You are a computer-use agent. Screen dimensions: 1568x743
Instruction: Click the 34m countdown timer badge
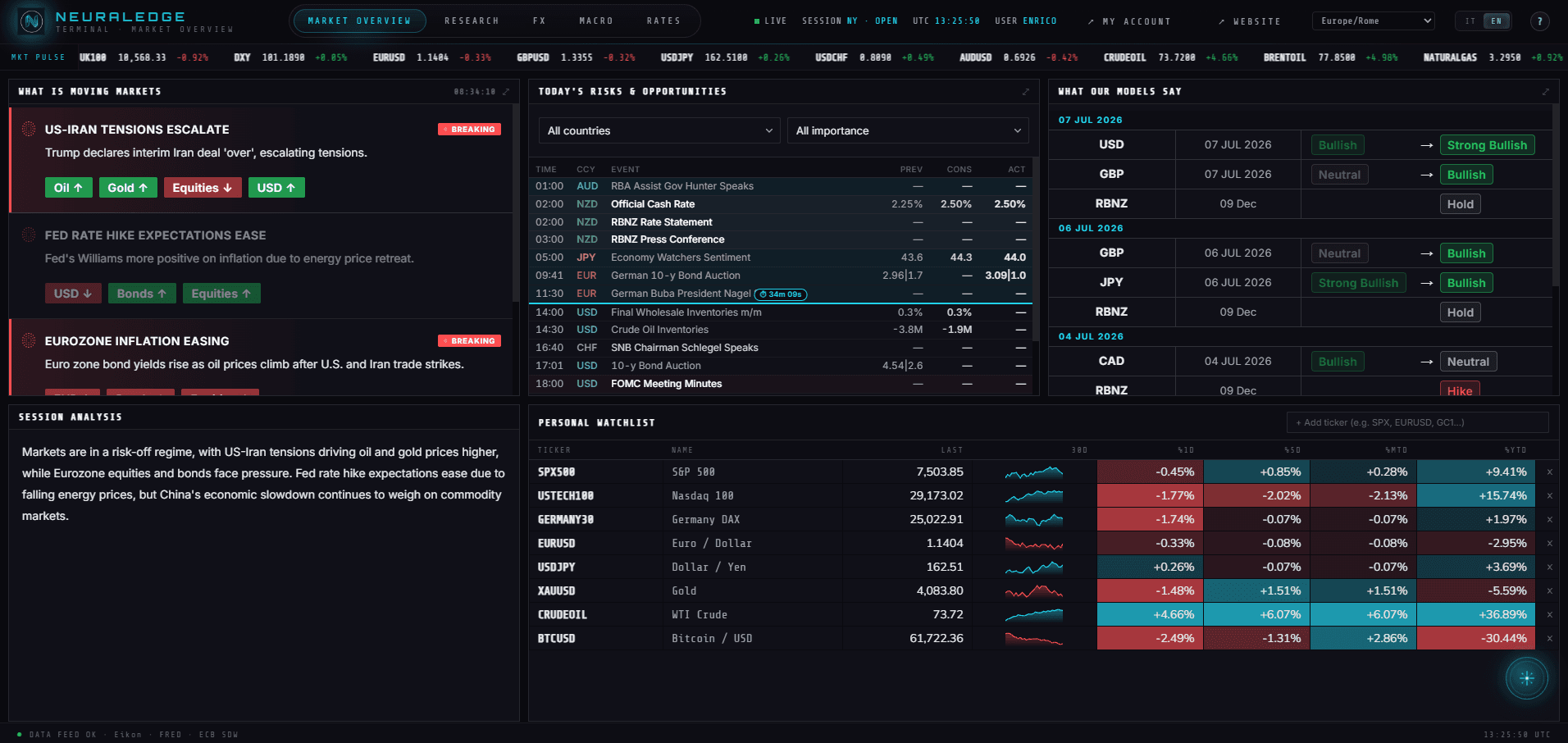point(781,294)
